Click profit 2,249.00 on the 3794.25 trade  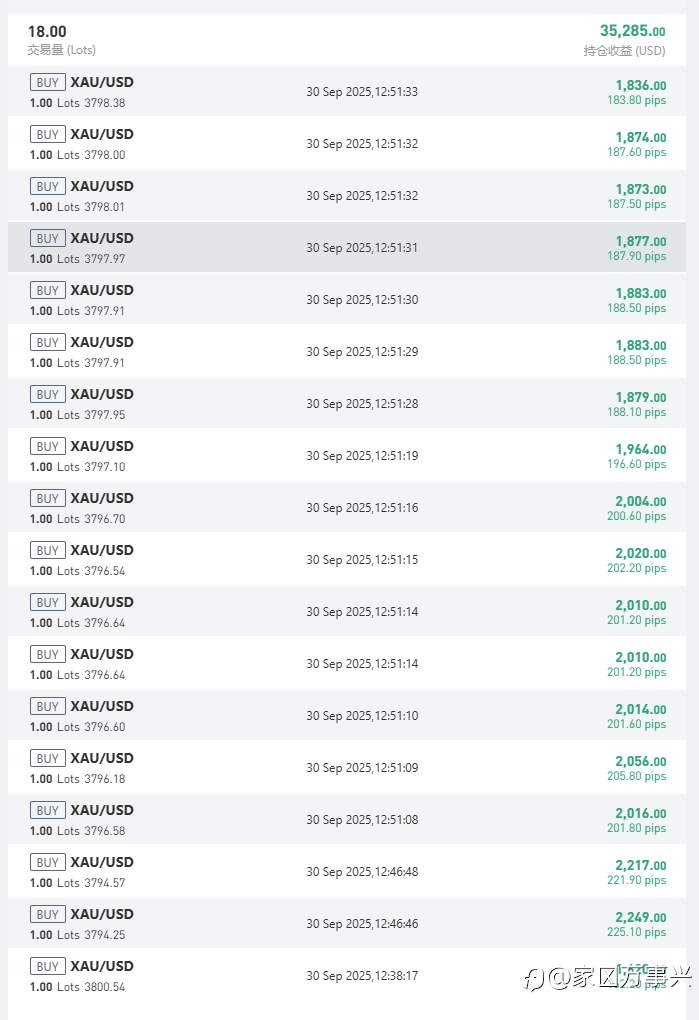(x=640, y=917)
